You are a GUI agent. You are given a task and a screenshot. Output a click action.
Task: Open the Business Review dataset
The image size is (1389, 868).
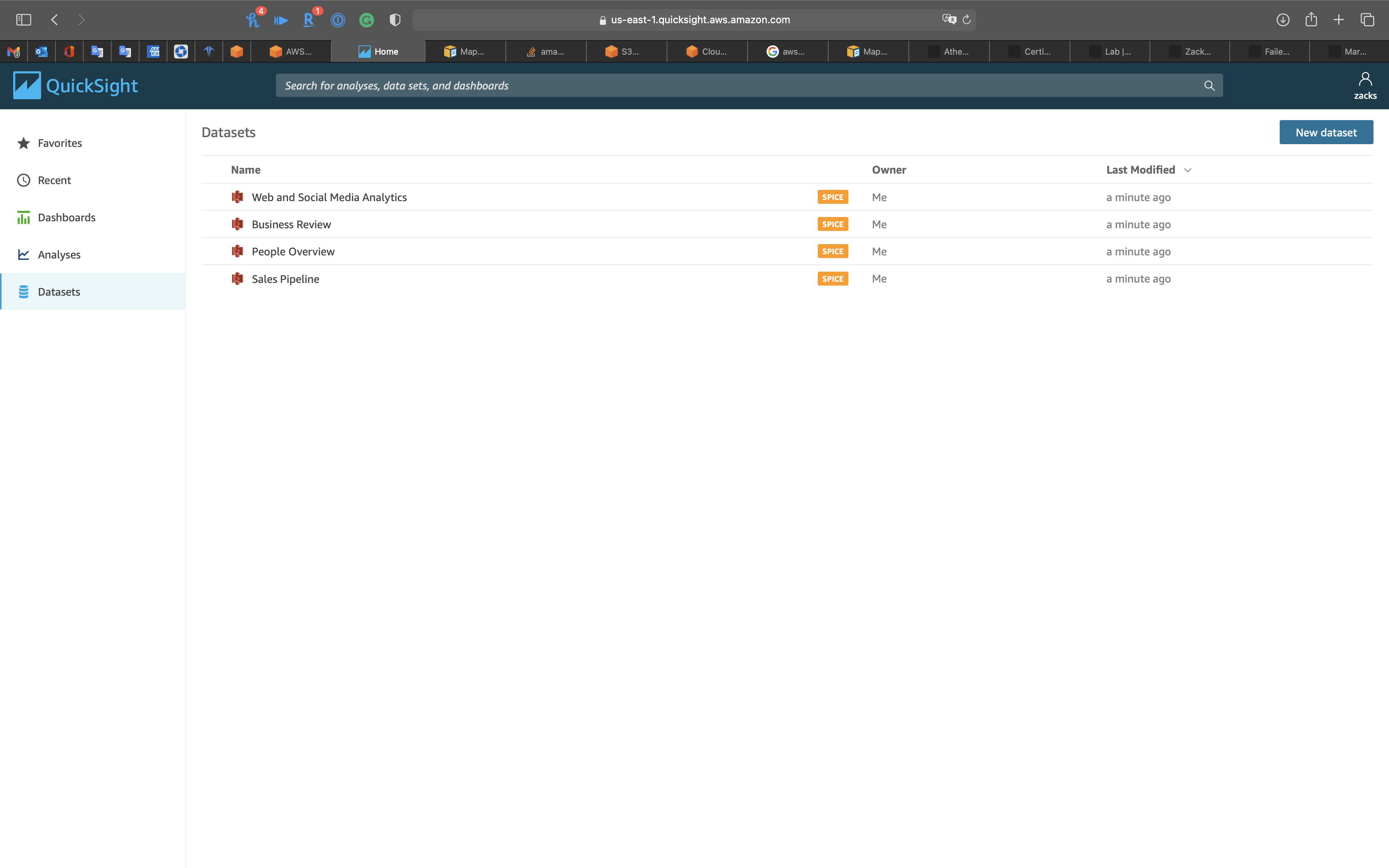[x=291, y=224]
